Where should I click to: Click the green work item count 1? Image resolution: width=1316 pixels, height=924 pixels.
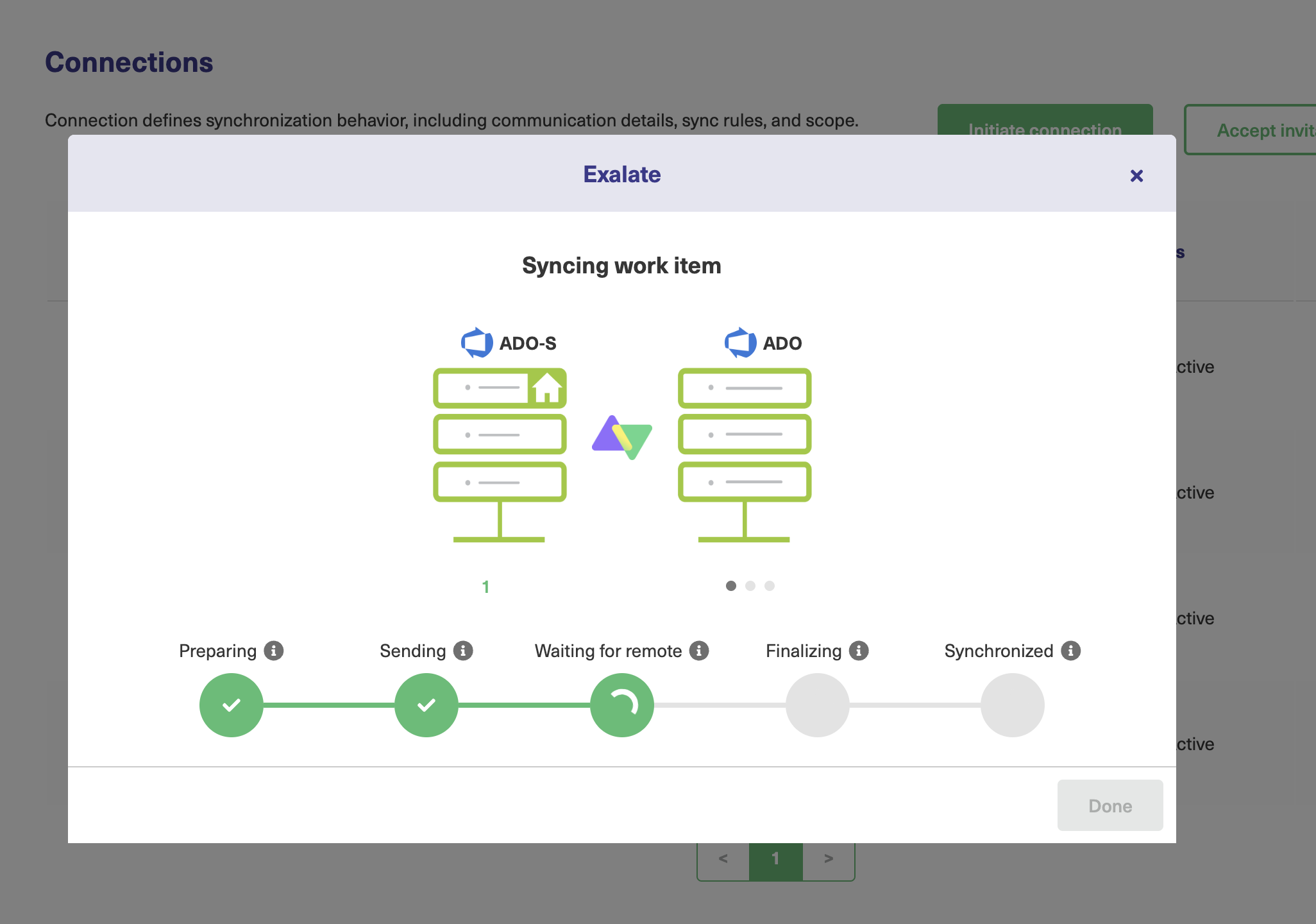click(485, 587)
